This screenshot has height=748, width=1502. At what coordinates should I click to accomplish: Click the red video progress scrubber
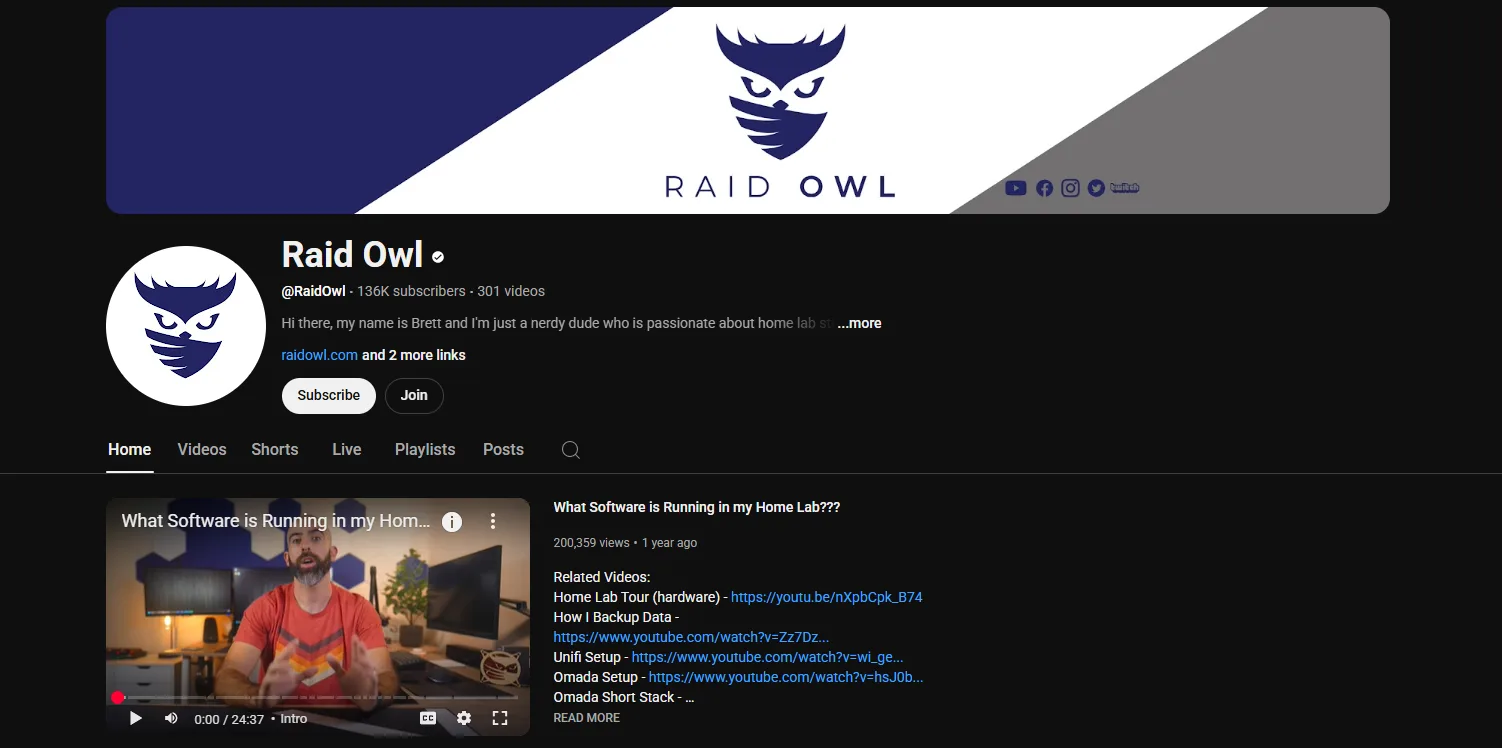pyautogui.click(x=118, y=697)
